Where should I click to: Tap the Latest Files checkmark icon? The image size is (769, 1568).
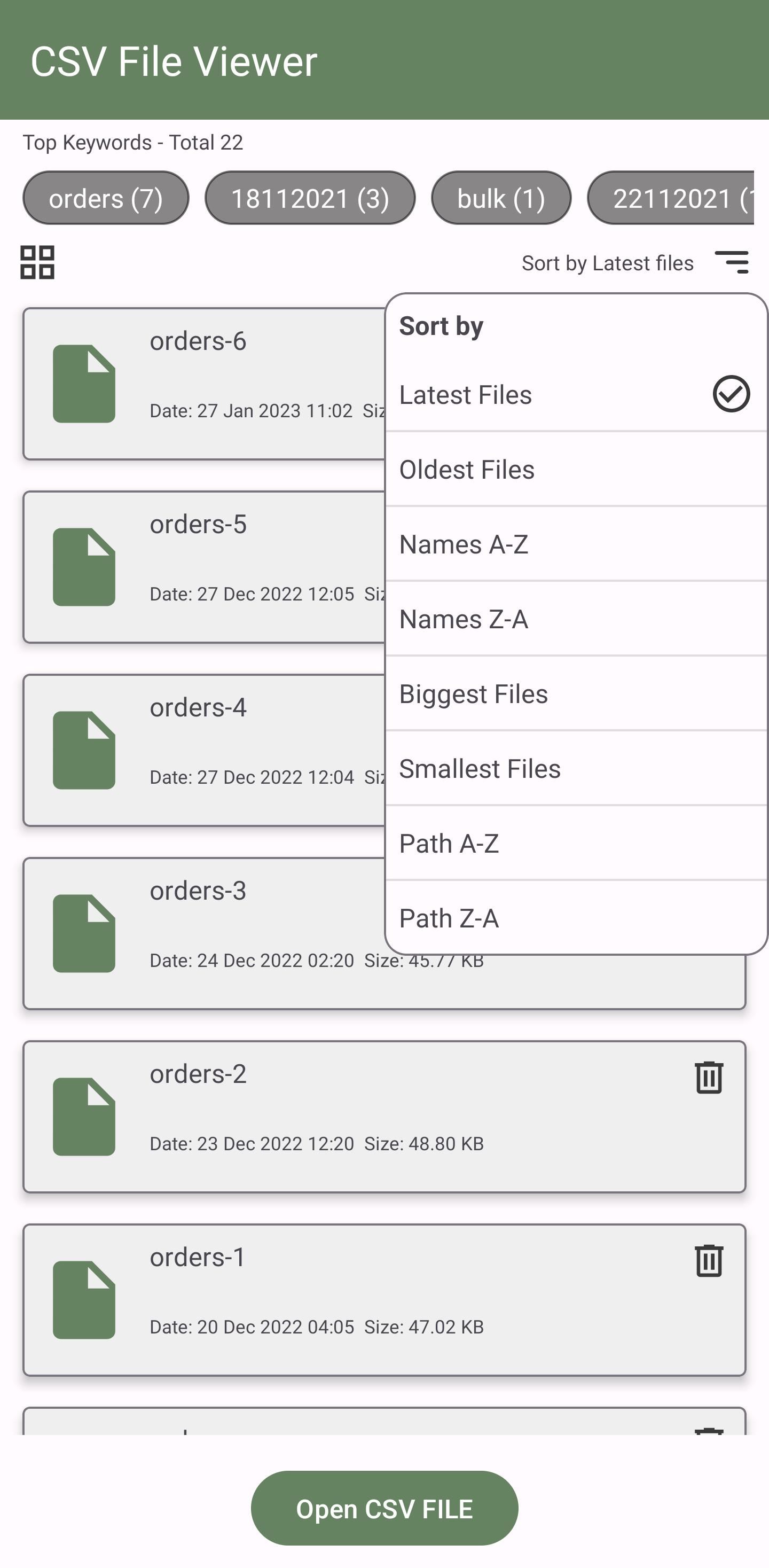point(731,394)
